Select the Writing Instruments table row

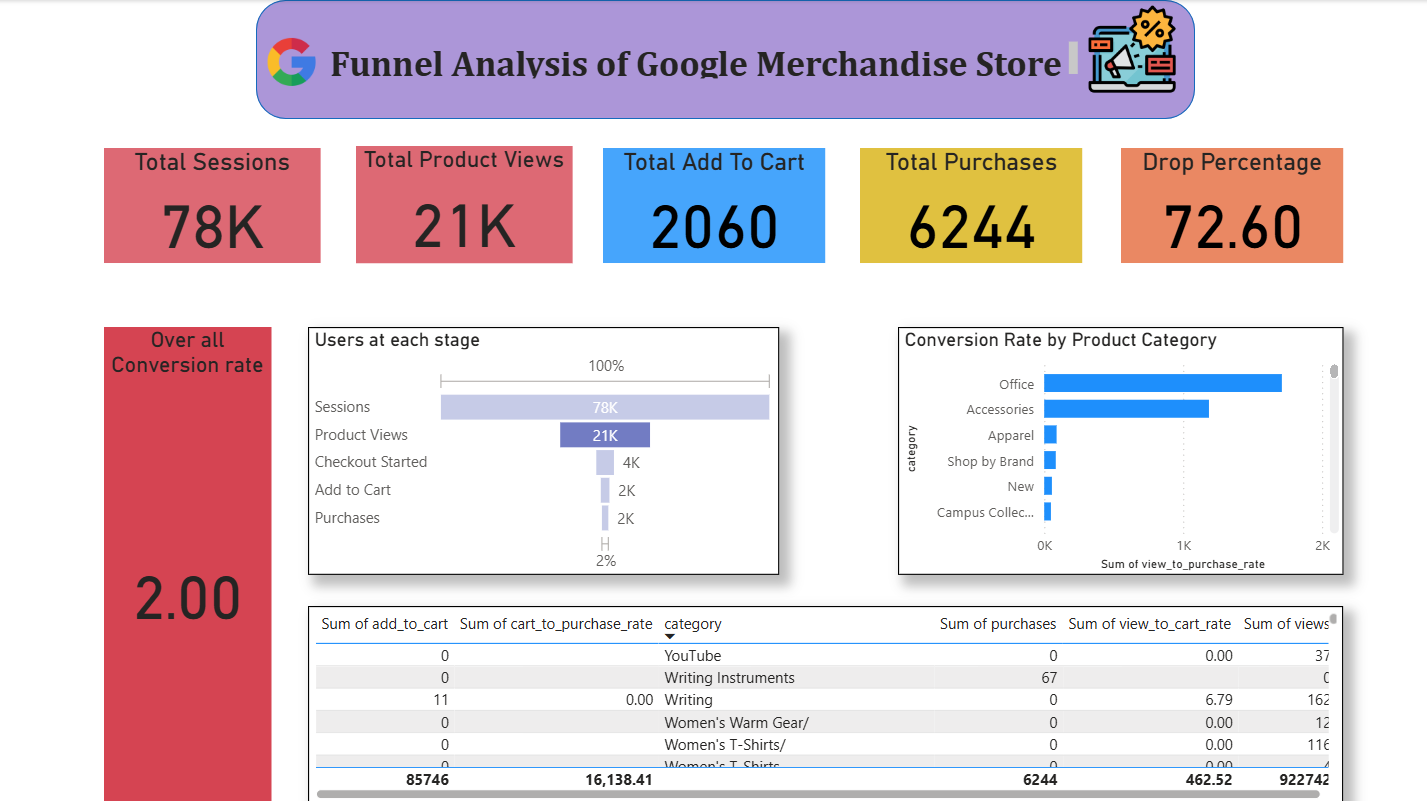[823, 678]
